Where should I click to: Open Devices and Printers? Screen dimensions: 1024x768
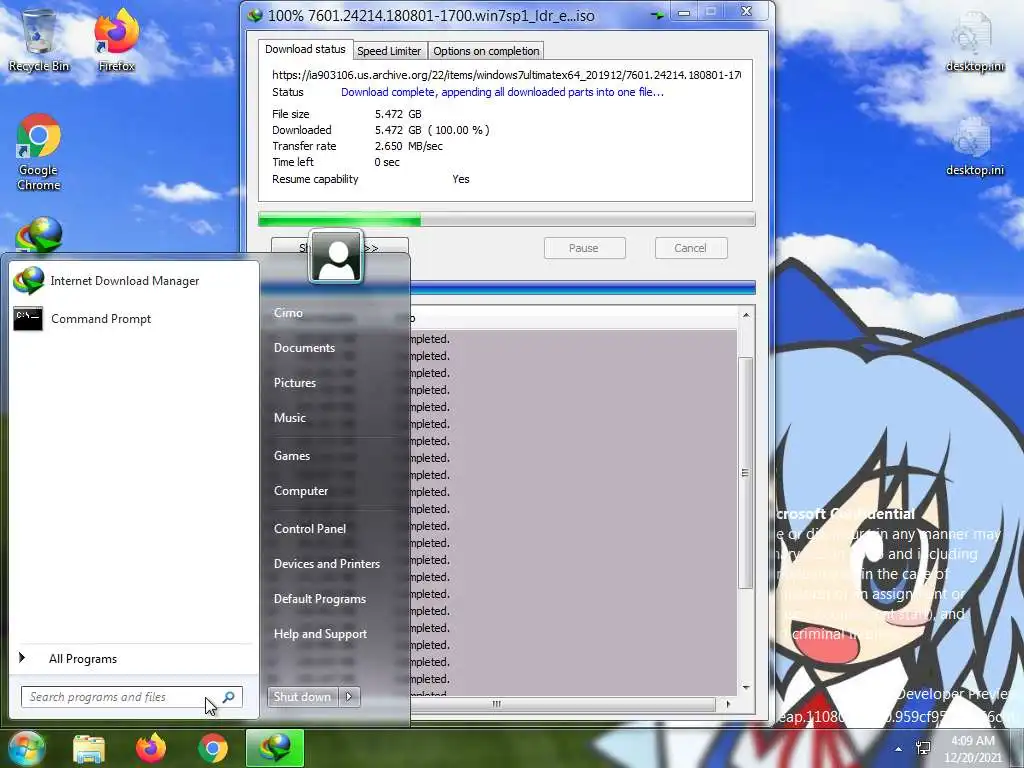(327, 564)
